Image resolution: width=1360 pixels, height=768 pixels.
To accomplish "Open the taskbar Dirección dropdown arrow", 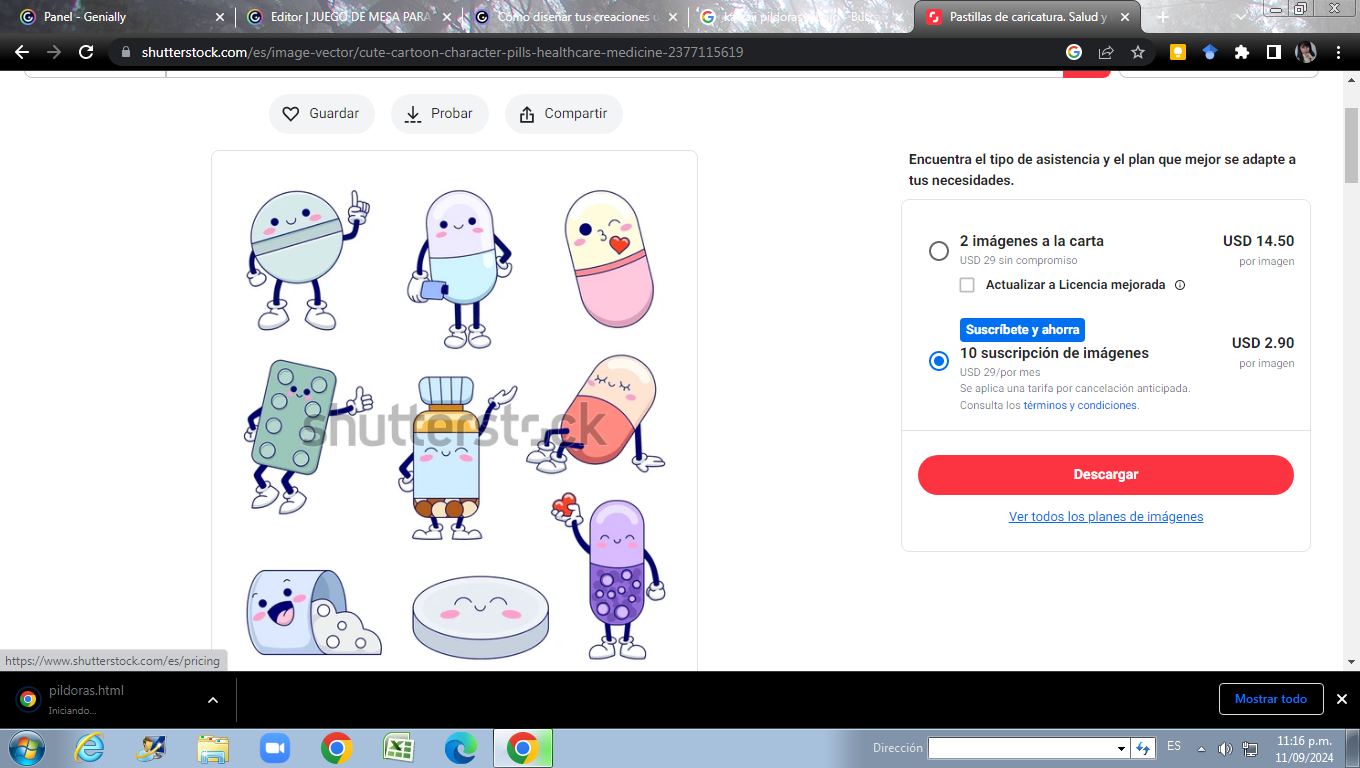I will click(1121, 748).
